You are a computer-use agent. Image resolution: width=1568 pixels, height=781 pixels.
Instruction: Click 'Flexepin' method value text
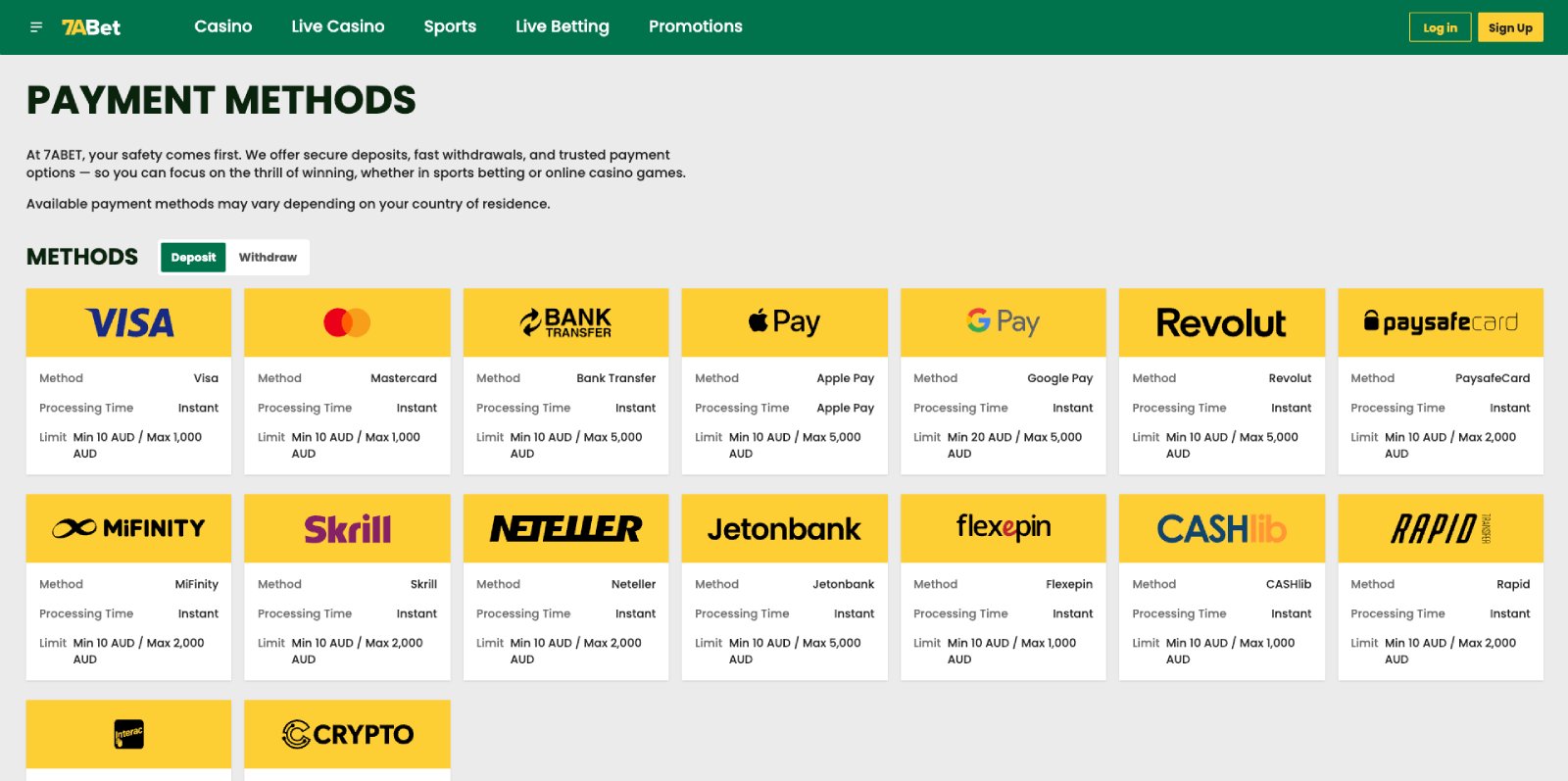click(x=1069, y=584)
